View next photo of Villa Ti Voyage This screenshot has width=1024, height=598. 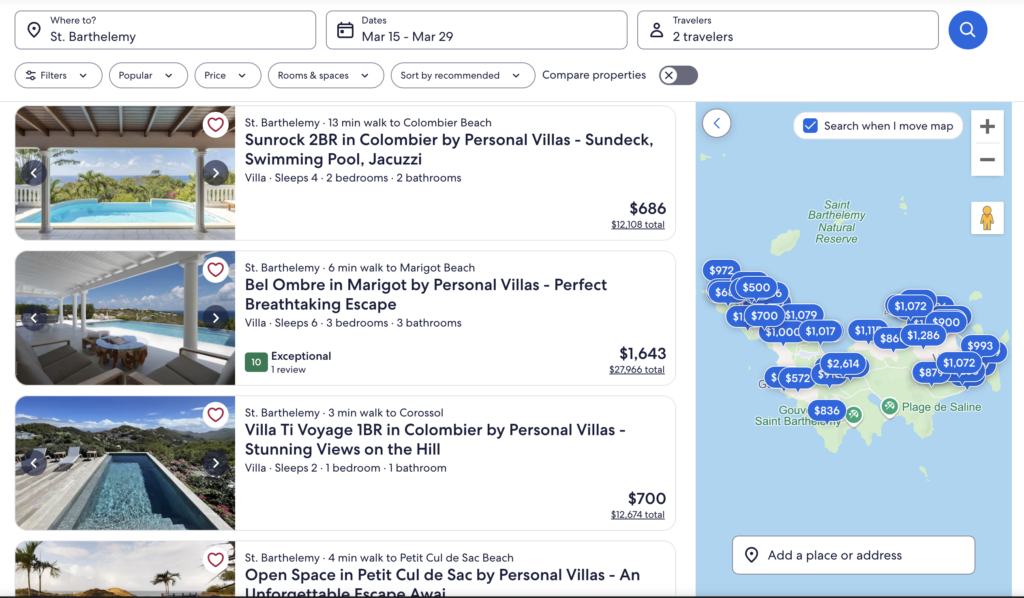(x=216, y=463)
